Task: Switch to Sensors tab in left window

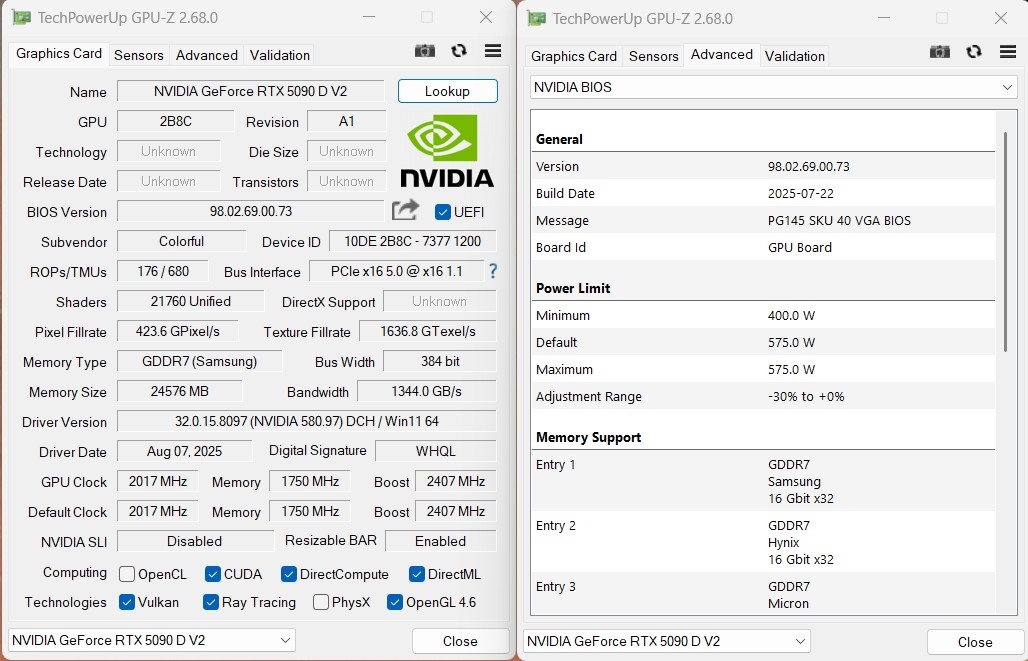Action: (x=139, y=56)
